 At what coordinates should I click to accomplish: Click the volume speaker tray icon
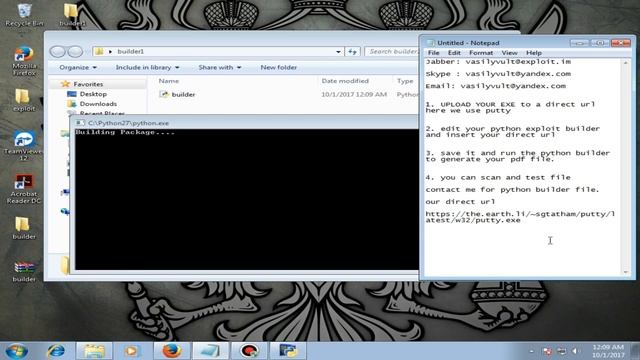(x=575, y=351)
